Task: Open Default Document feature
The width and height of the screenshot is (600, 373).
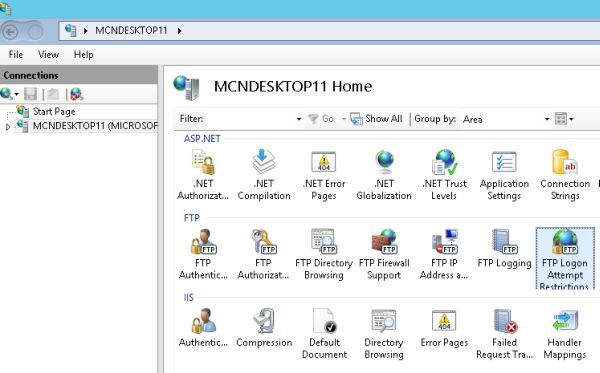Action: pos(324,334)
